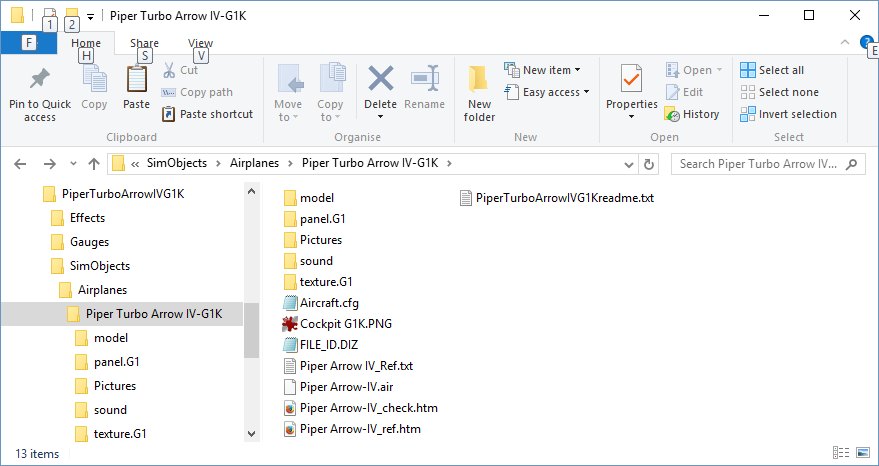The height and width of the screenshot is (466, 879).
Task: Select PiperTurboArrowIVG1K in navigation tree
Action: (114, 194)
